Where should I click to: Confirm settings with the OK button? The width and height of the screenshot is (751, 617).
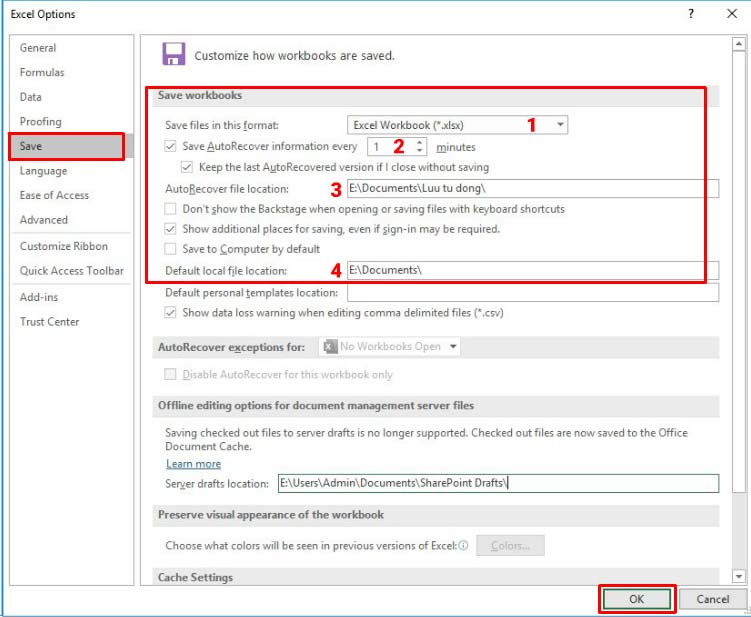[x=637, y=599]
